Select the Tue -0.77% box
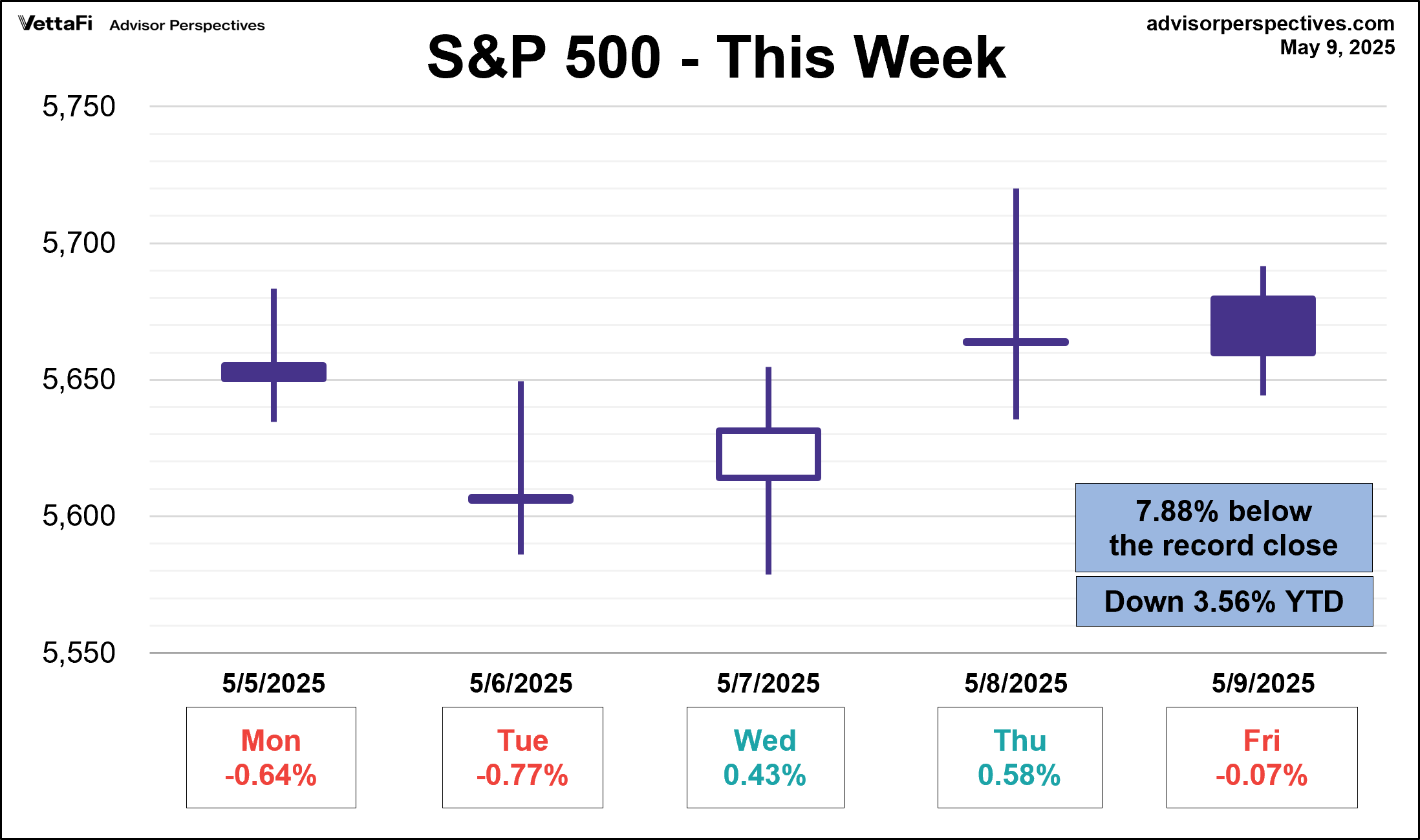Screen dimensions: 1420x840 point(522,757)
